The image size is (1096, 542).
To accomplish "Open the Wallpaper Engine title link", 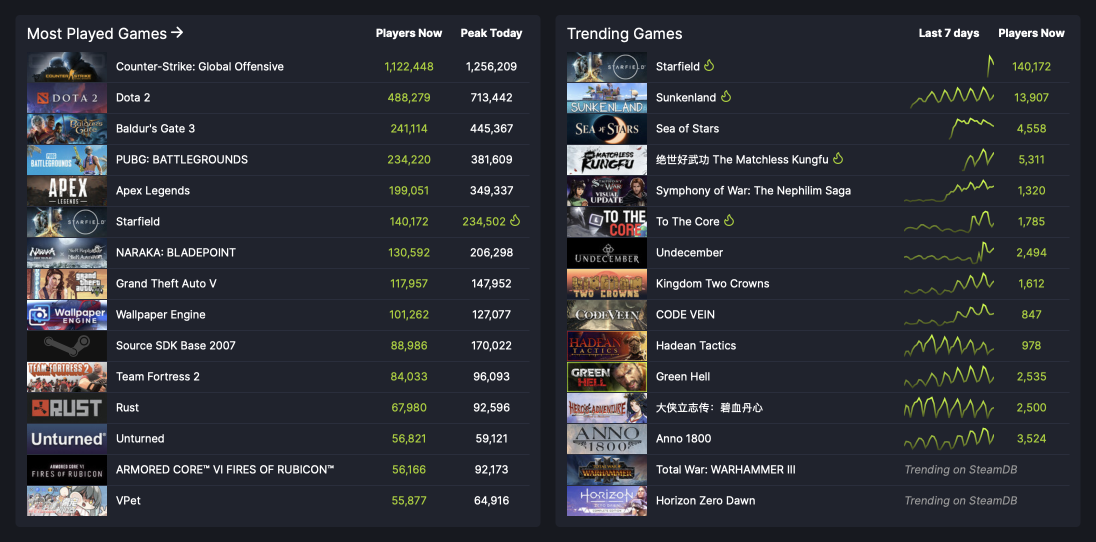I will 161,314.
